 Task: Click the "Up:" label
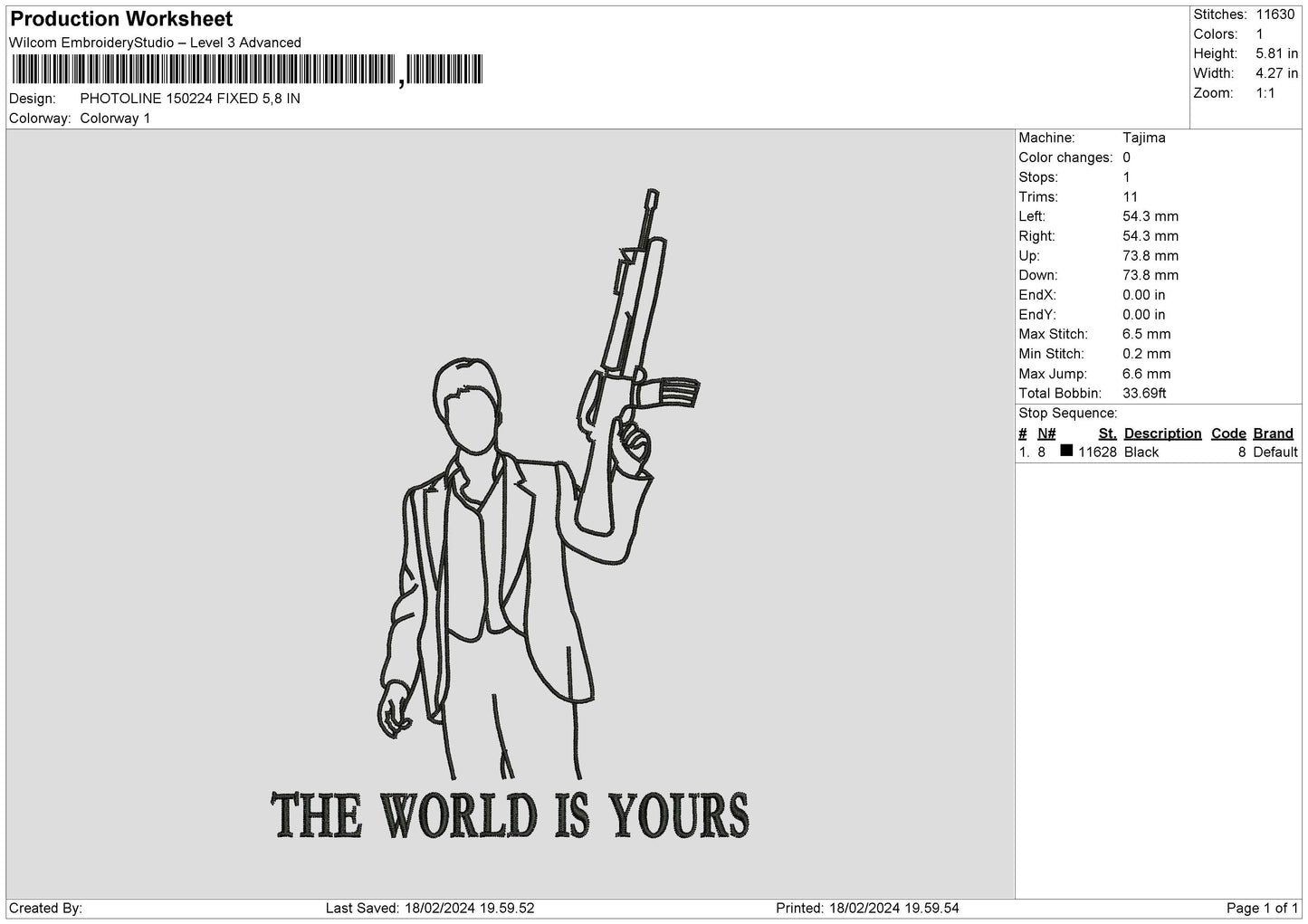(1029, 256)
